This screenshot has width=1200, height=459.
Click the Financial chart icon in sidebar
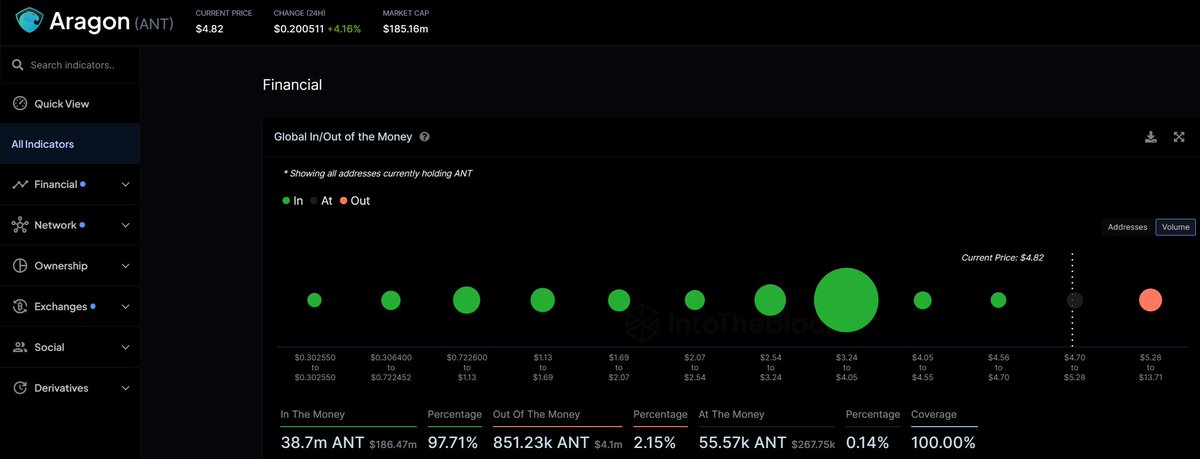point(20,185)
